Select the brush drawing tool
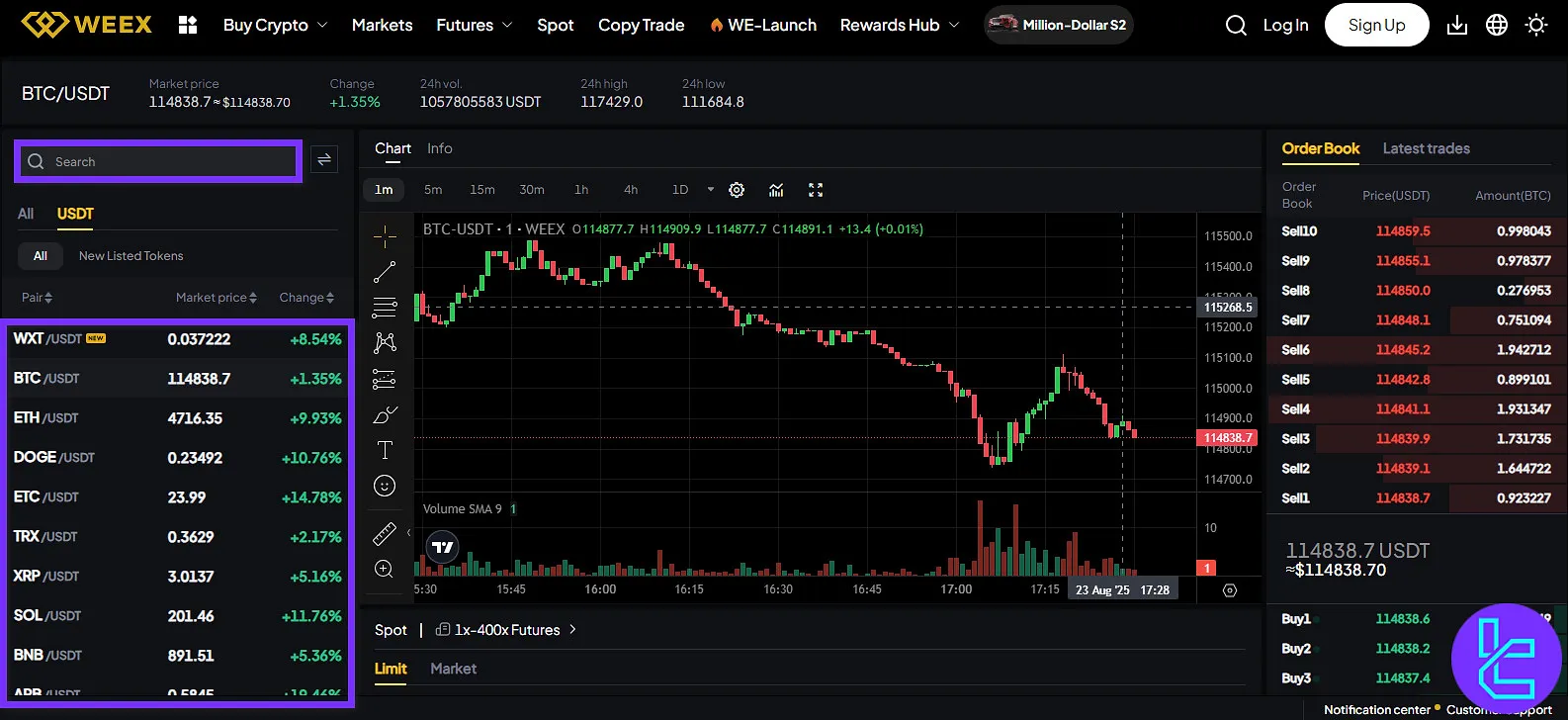This screenshot has width=1568, height=720. click(x=385, y=414)
